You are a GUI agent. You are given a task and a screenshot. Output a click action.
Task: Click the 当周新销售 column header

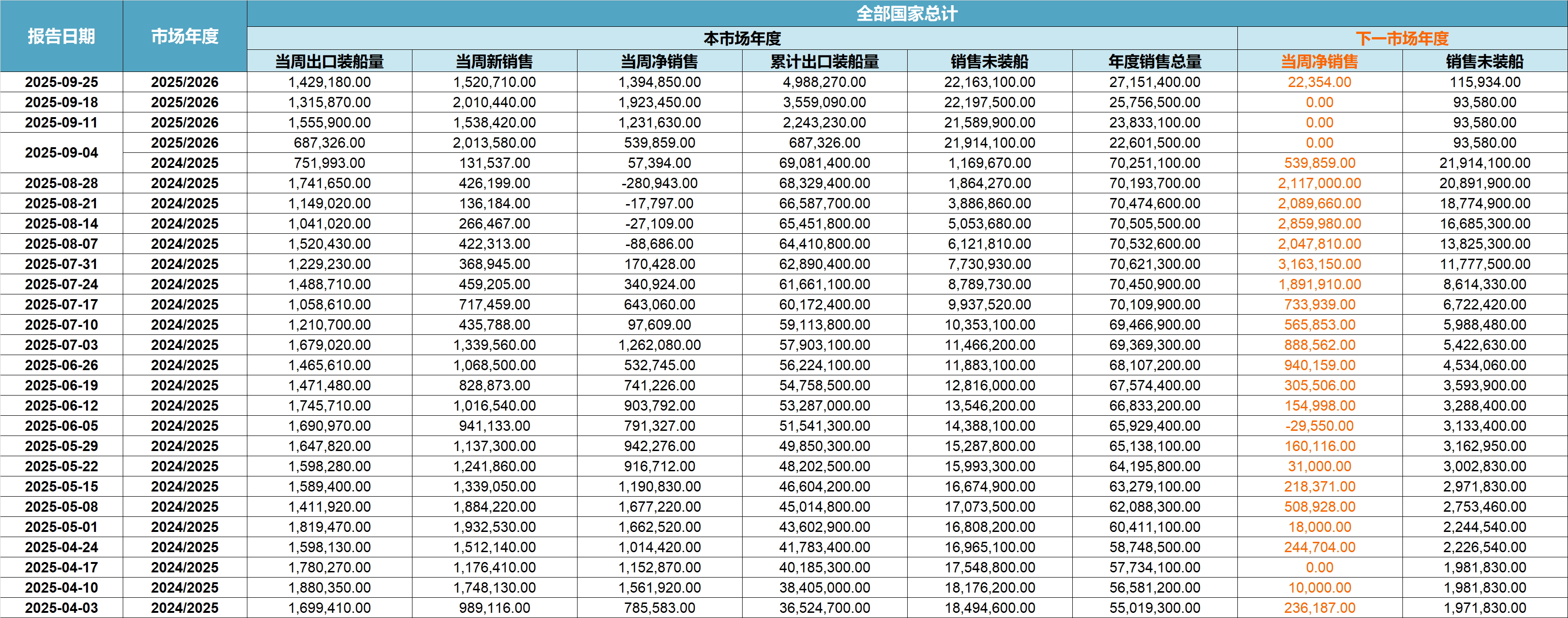pos(494,62)
